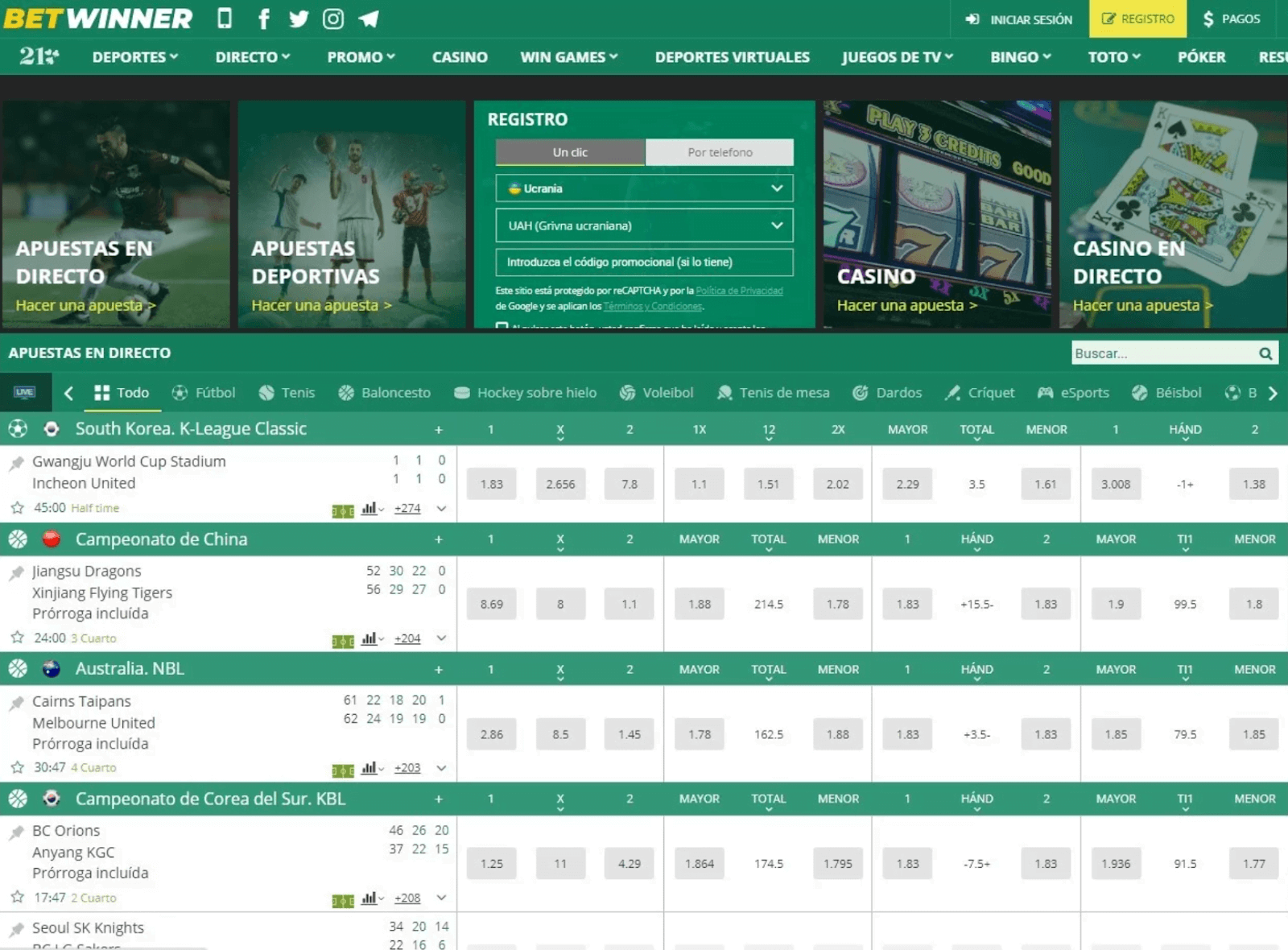Open the Twitter page icon

coord(299,19)
